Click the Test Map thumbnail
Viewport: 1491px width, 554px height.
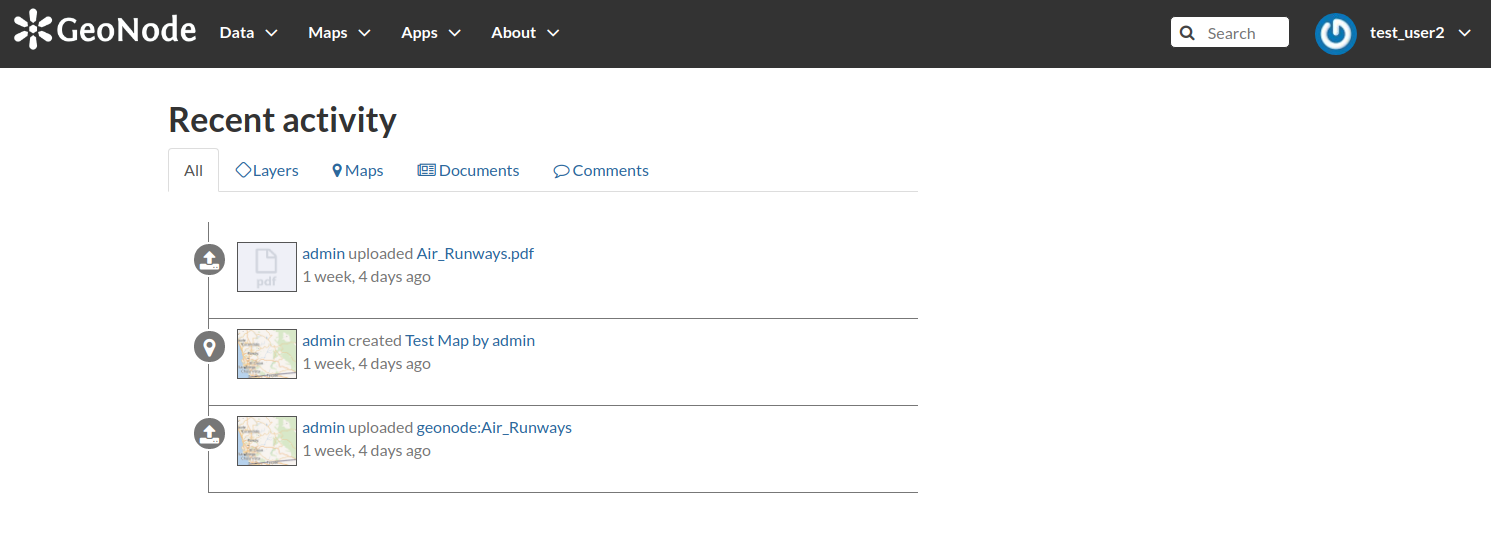(267, 354)
